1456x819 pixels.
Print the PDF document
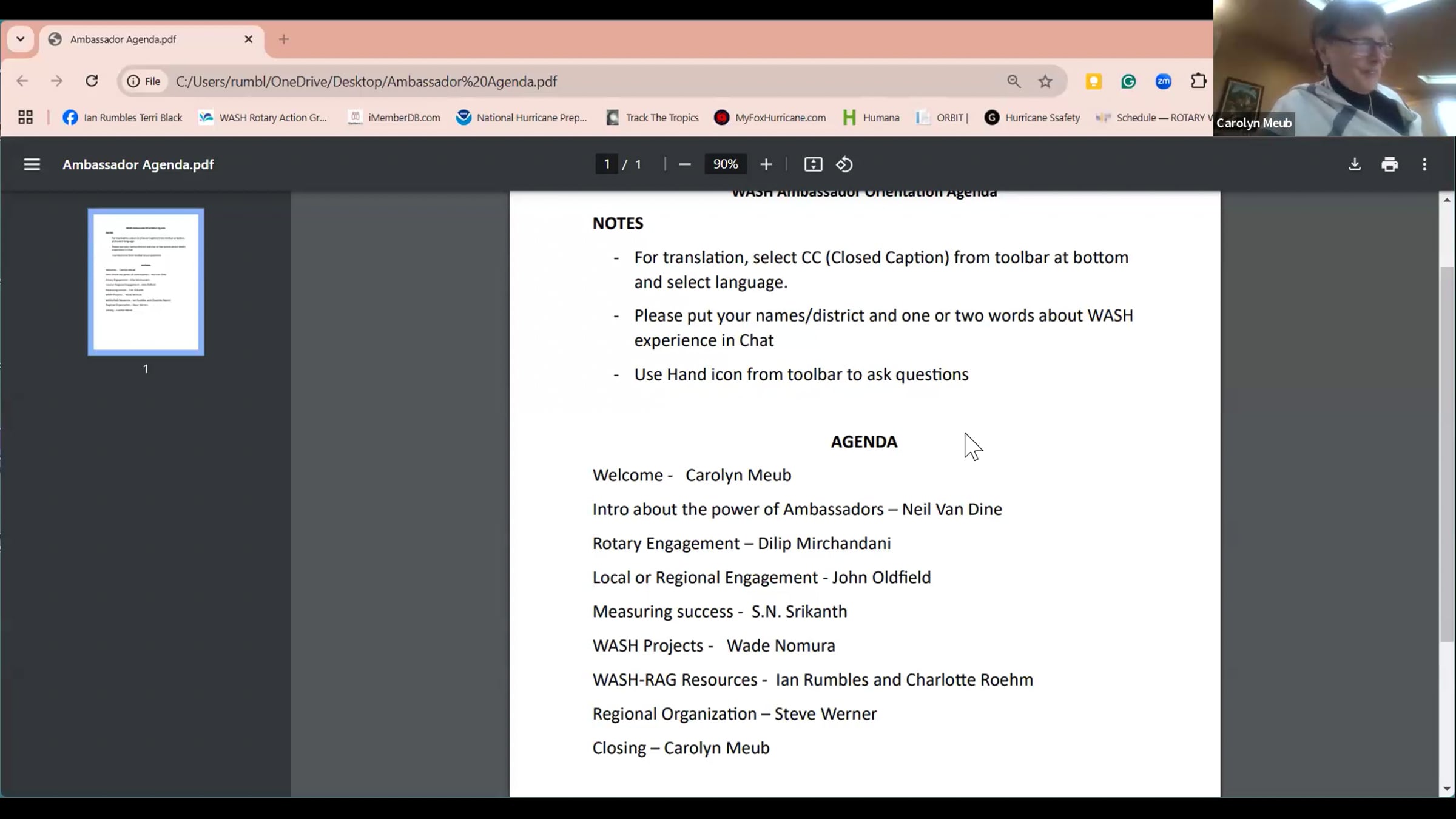point(1389,164)
